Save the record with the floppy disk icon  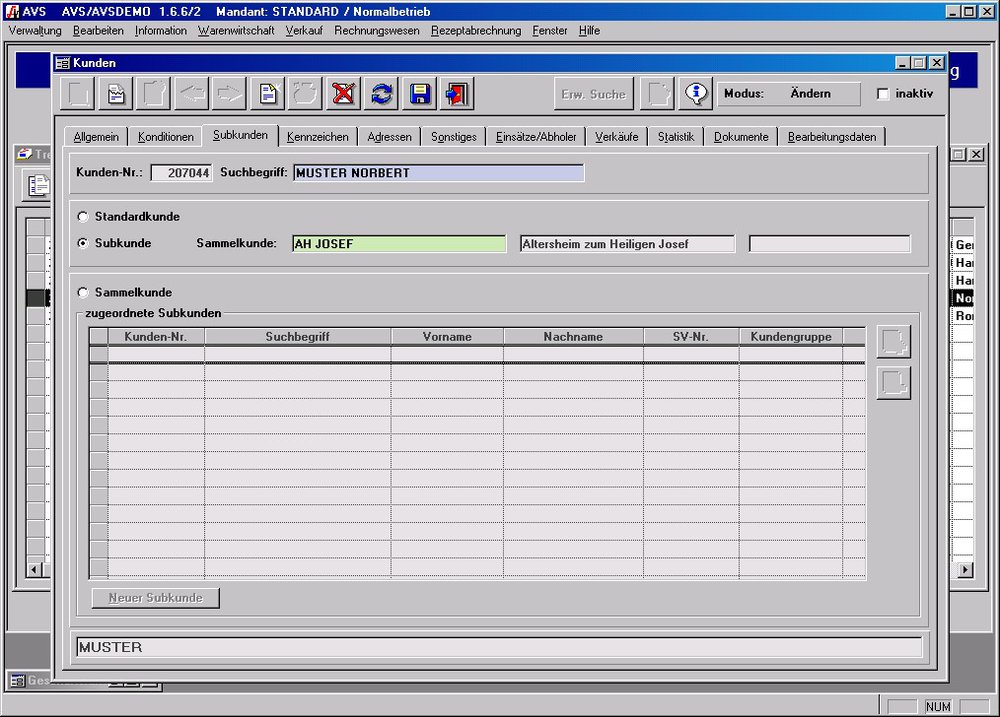419,94
